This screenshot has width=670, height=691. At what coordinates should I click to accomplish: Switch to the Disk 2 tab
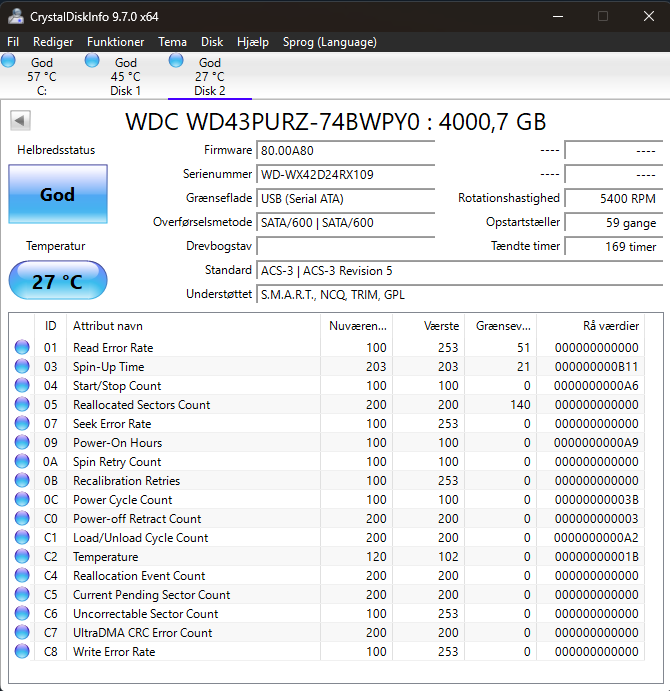[210, 76]
